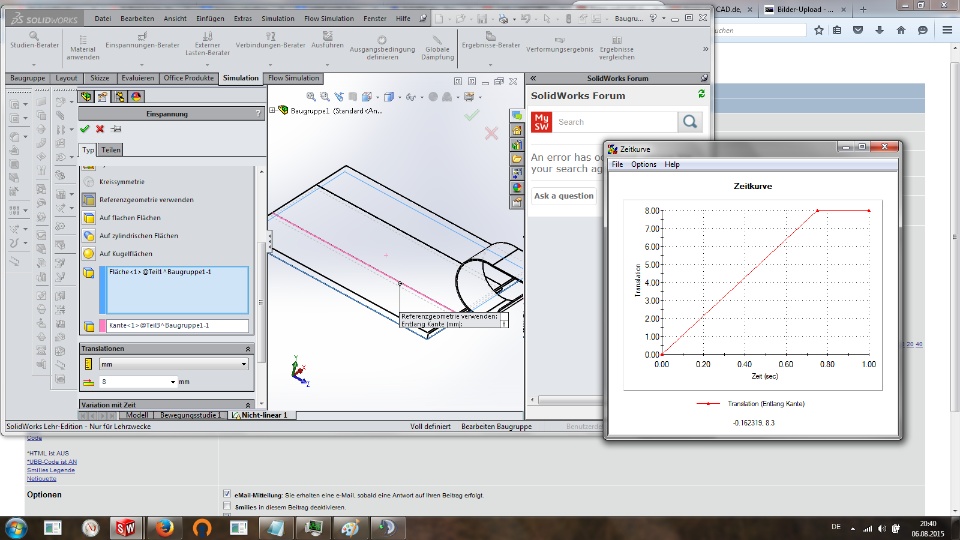Click Ask a question button
The image size is (960, 540).
click(563, 196)
